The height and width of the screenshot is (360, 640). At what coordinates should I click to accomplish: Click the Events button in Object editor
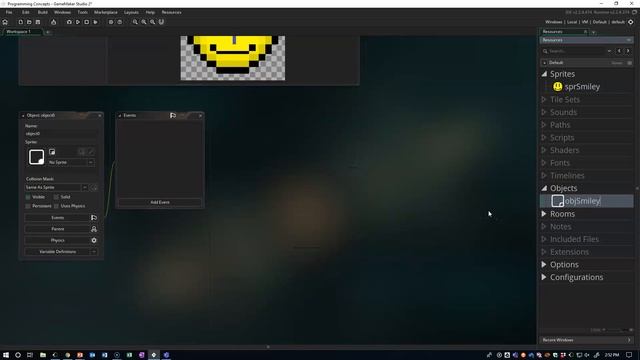(x=57, y=218)
